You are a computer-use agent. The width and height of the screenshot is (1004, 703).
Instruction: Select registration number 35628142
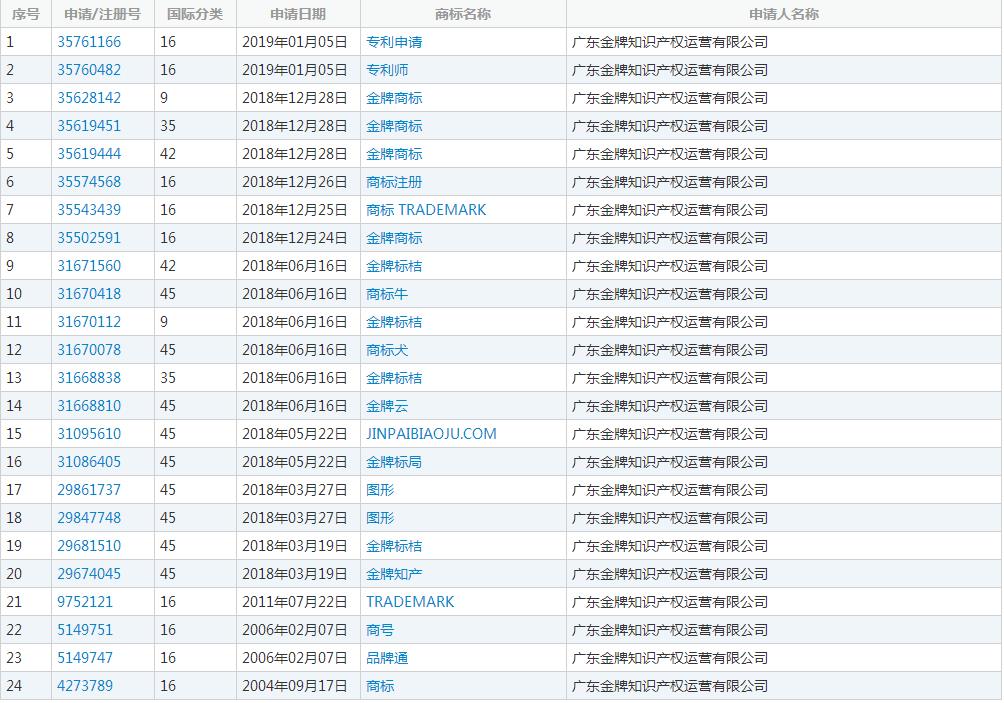click(89, 98)
